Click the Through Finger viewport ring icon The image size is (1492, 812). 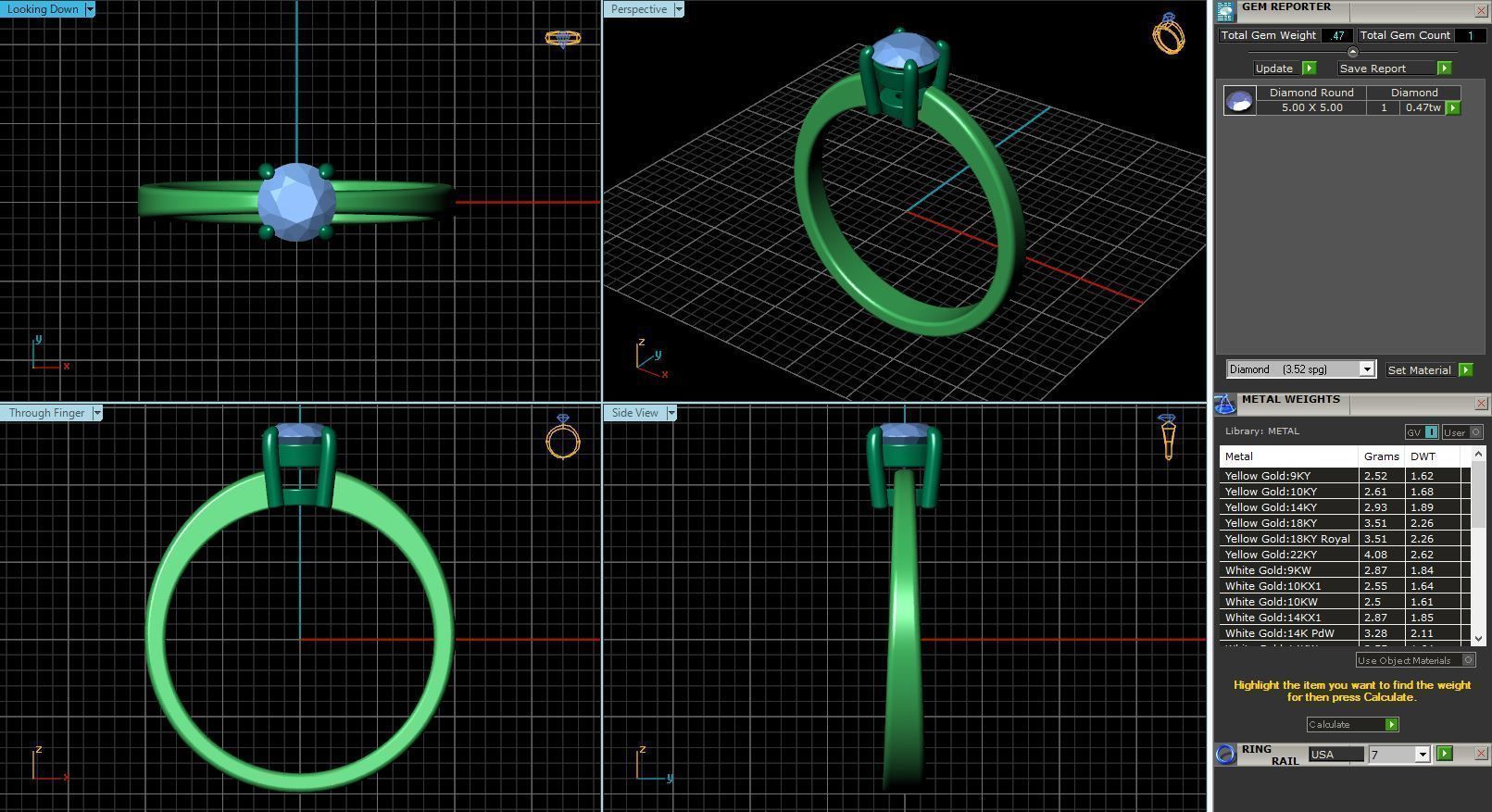point(563,437)
